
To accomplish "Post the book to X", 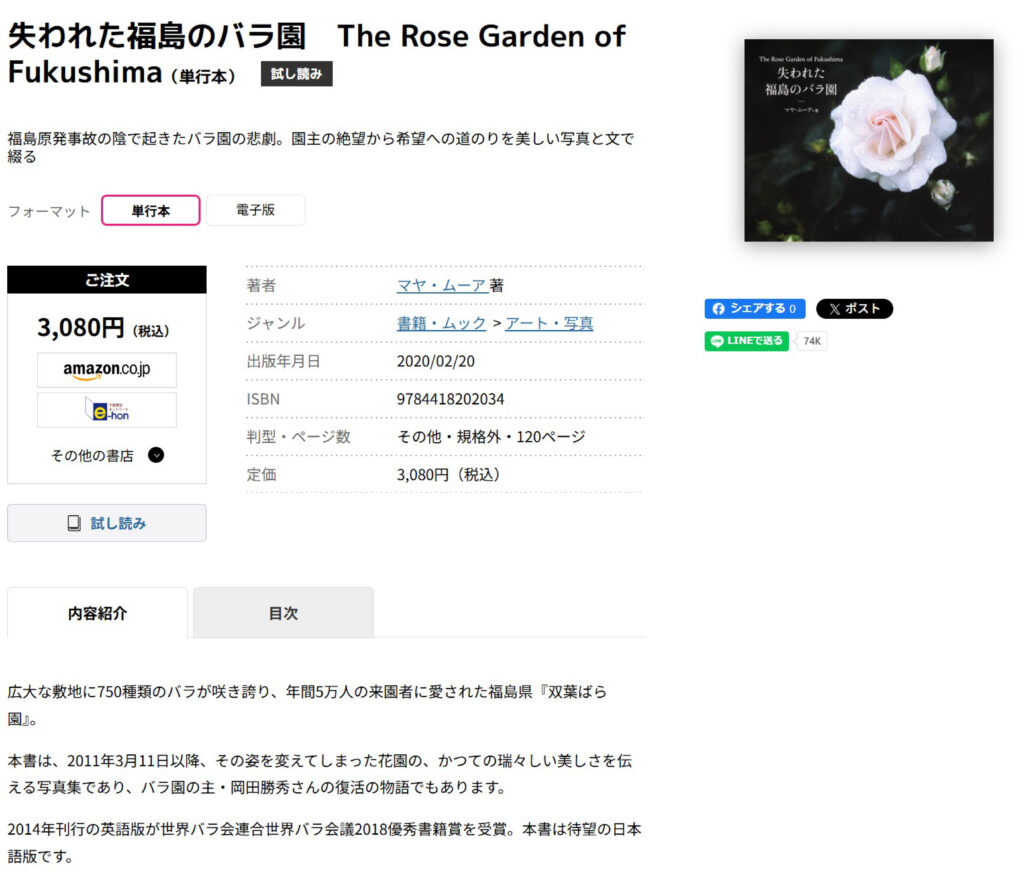I will (854, 309).
